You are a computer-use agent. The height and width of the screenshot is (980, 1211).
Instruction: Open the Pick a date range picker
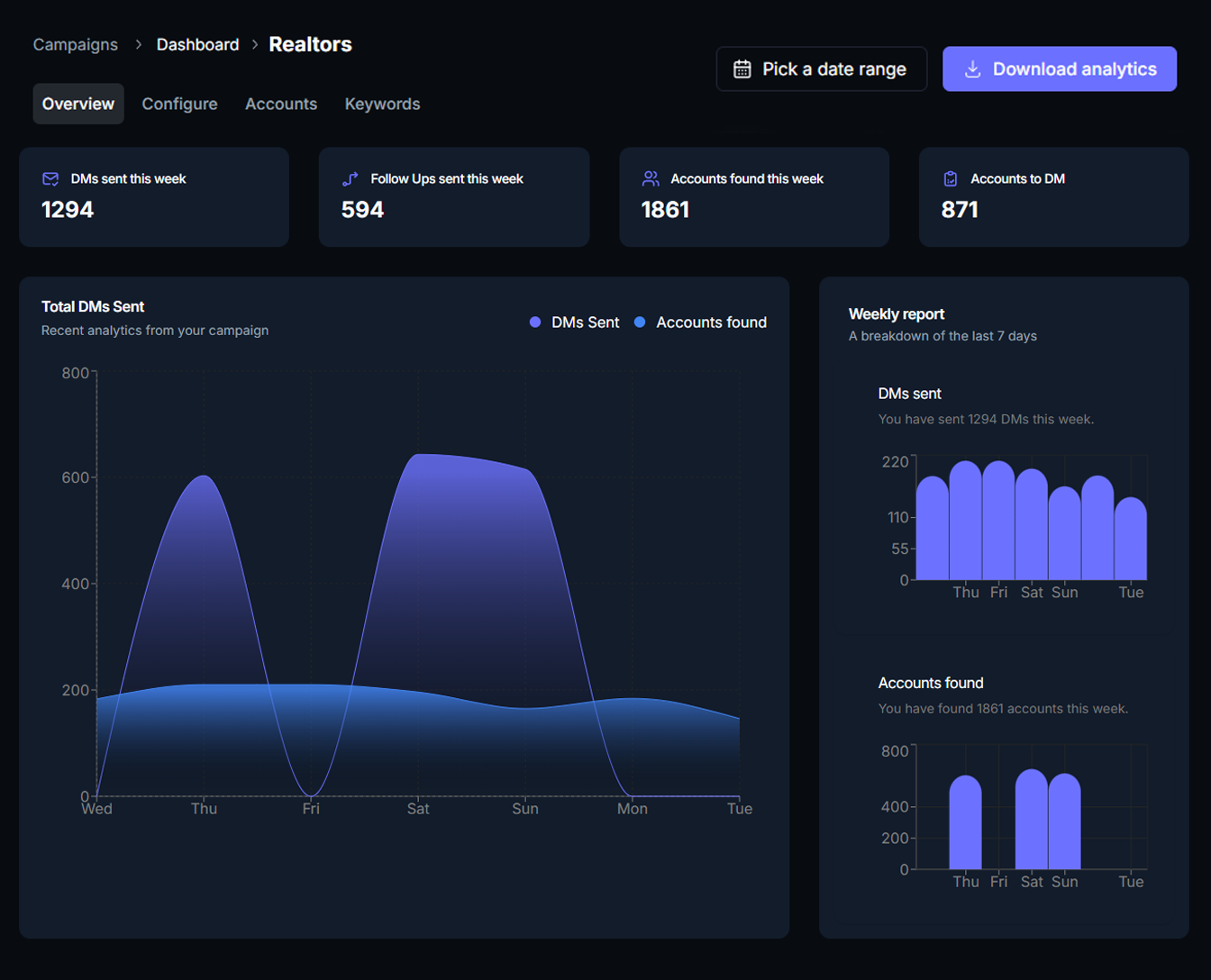tap(821, 69)
